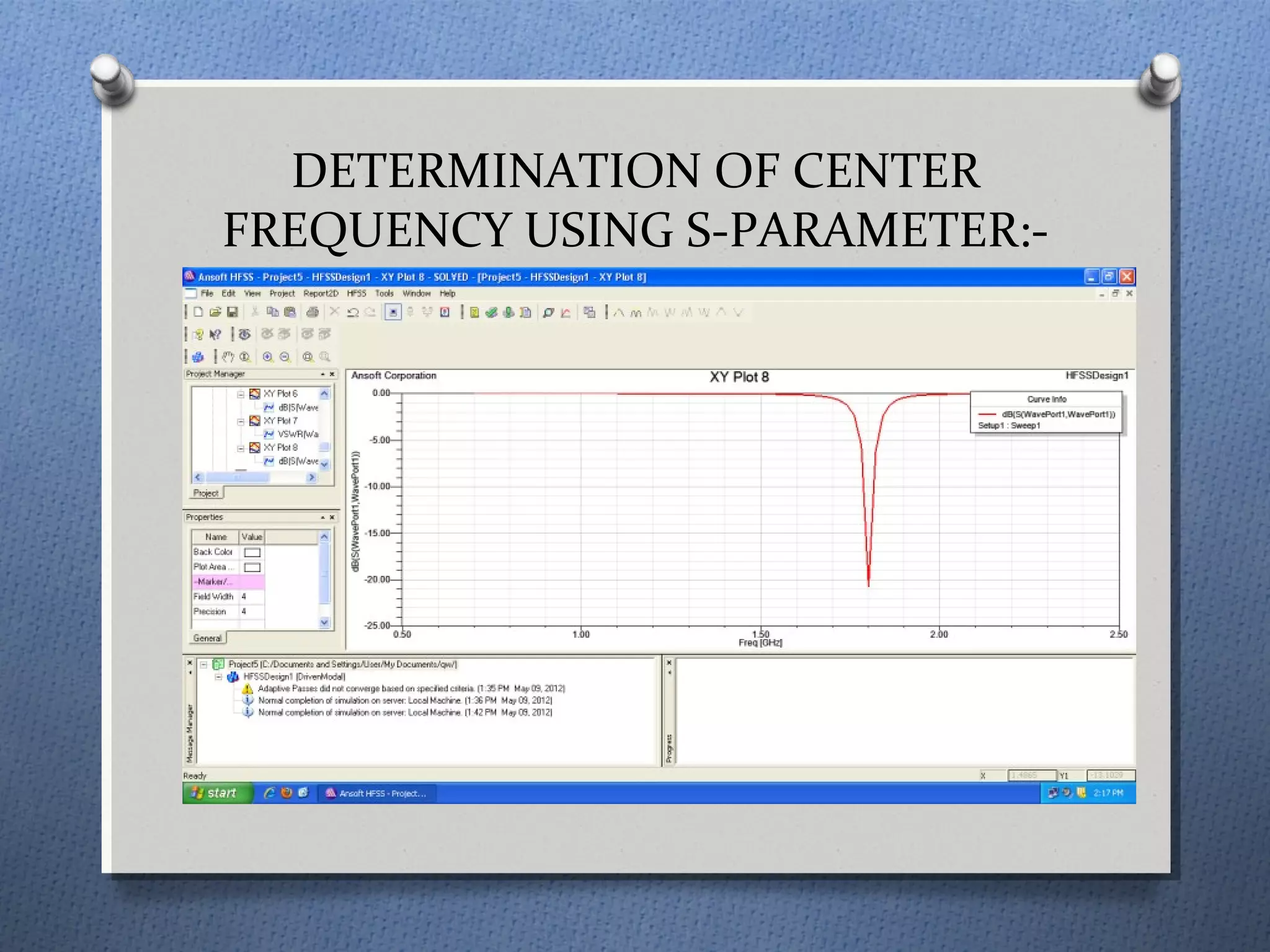This screenshot has width=1270, height=952.
Task: Click the Cut scissors icon
Action: pos(255,312)
